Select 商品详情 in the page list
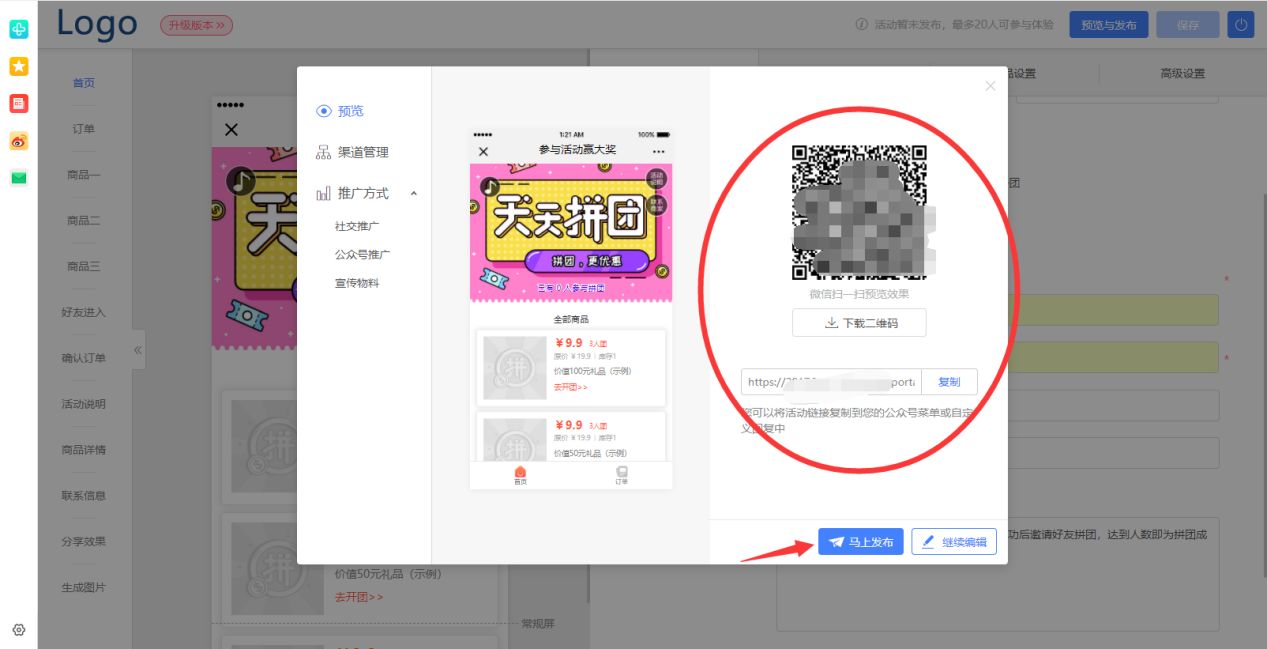This screenshot has width=1267, height=649. [84, 449]
